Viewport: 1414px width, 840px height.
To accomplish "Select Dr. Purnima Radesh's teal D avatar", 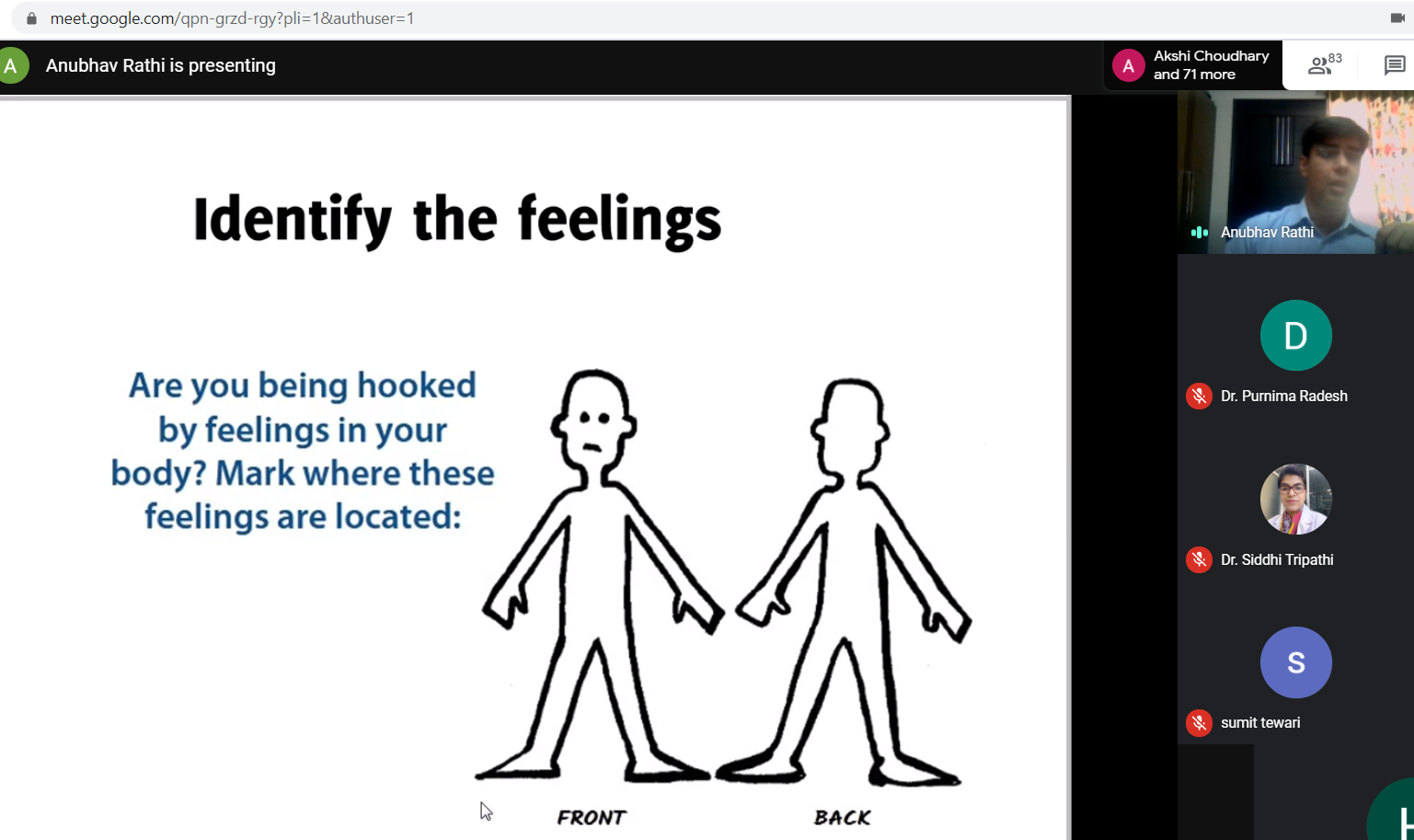I will pos(1295,336).
